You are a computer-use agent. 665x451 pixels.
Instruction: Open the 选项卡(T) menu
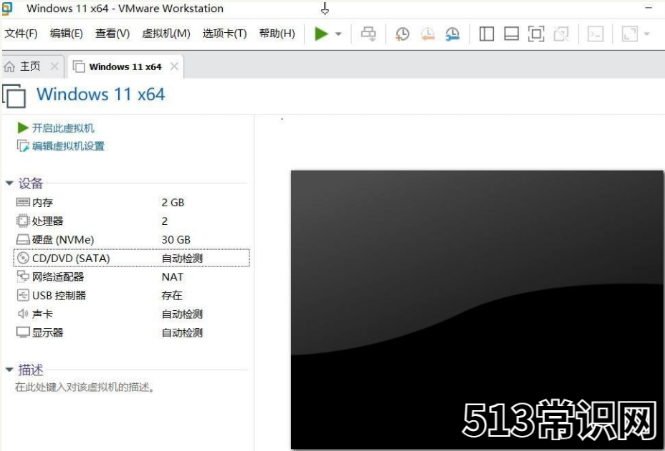[224, 34]
